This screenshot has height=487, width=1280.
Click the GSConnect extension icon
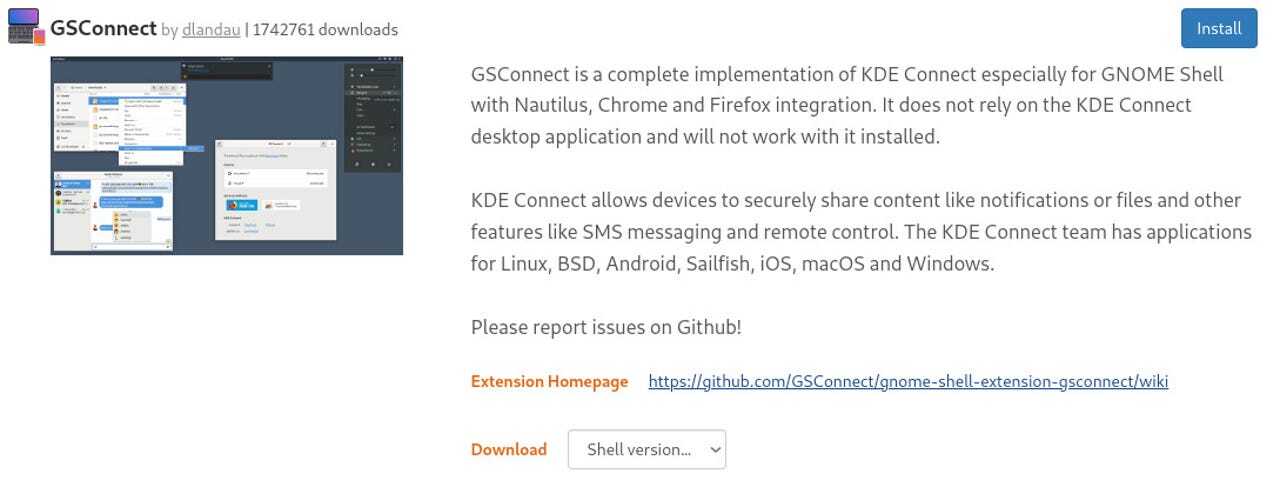click(26, 27)
